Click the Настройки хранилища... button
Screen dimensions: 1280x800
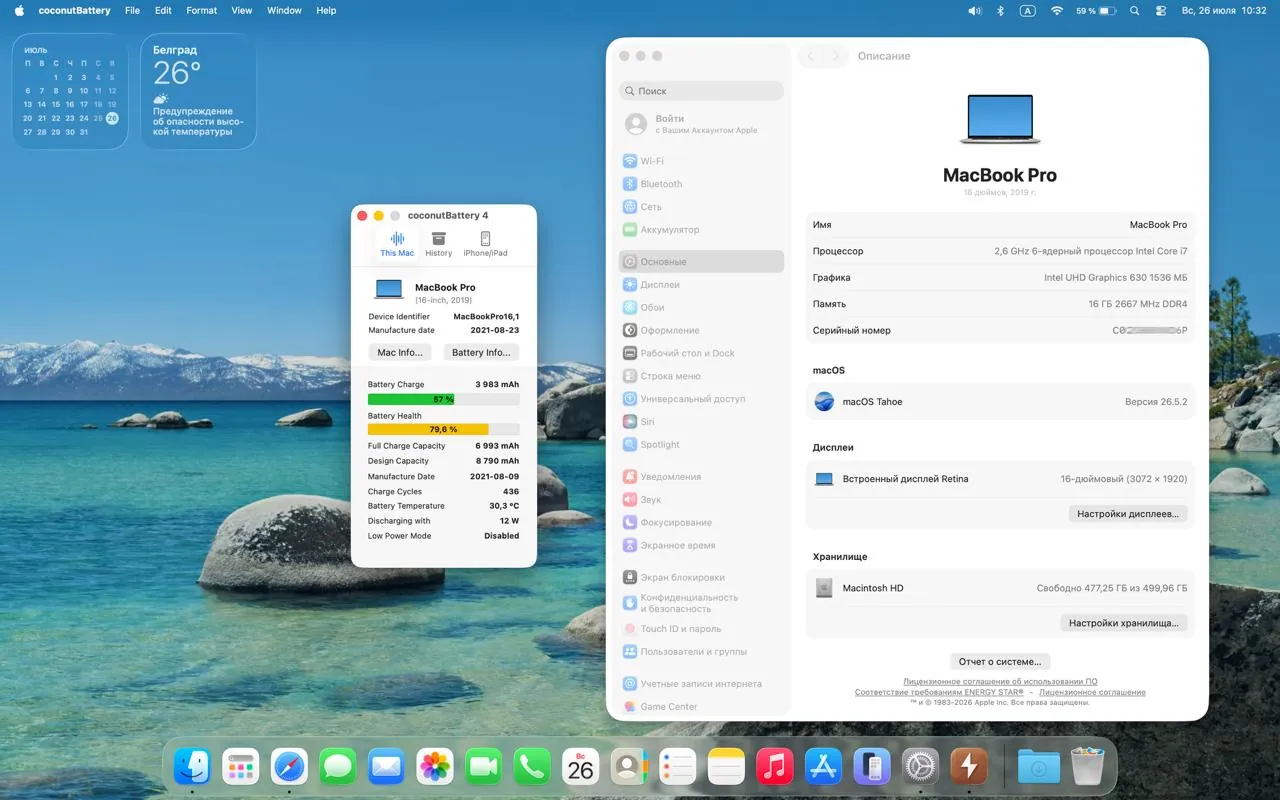coord(1124,623)
